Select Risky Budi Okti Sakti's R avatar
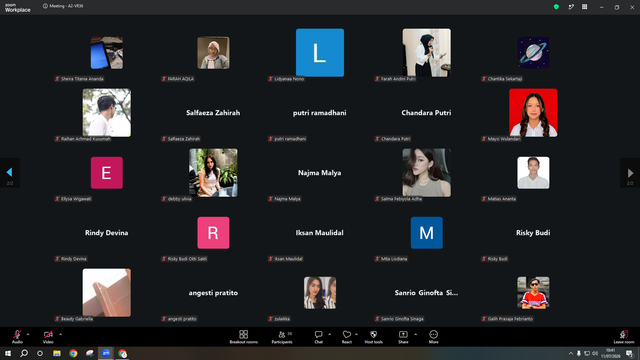 pyautogui.click(x=213, y=233)
